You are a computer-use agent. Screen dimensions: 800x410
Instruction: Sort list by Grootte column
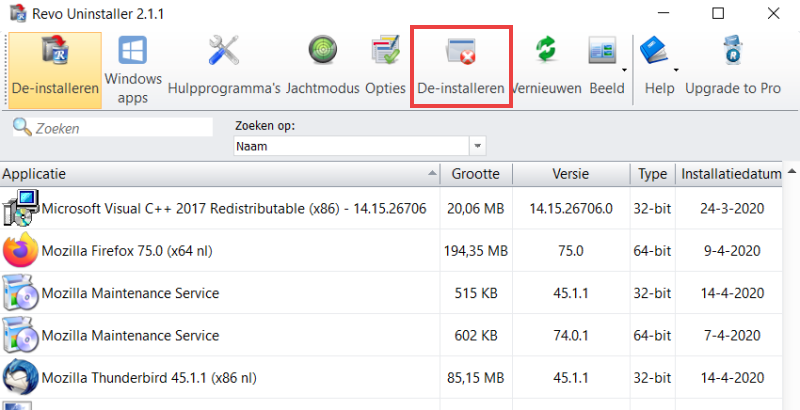pos(475,174)
